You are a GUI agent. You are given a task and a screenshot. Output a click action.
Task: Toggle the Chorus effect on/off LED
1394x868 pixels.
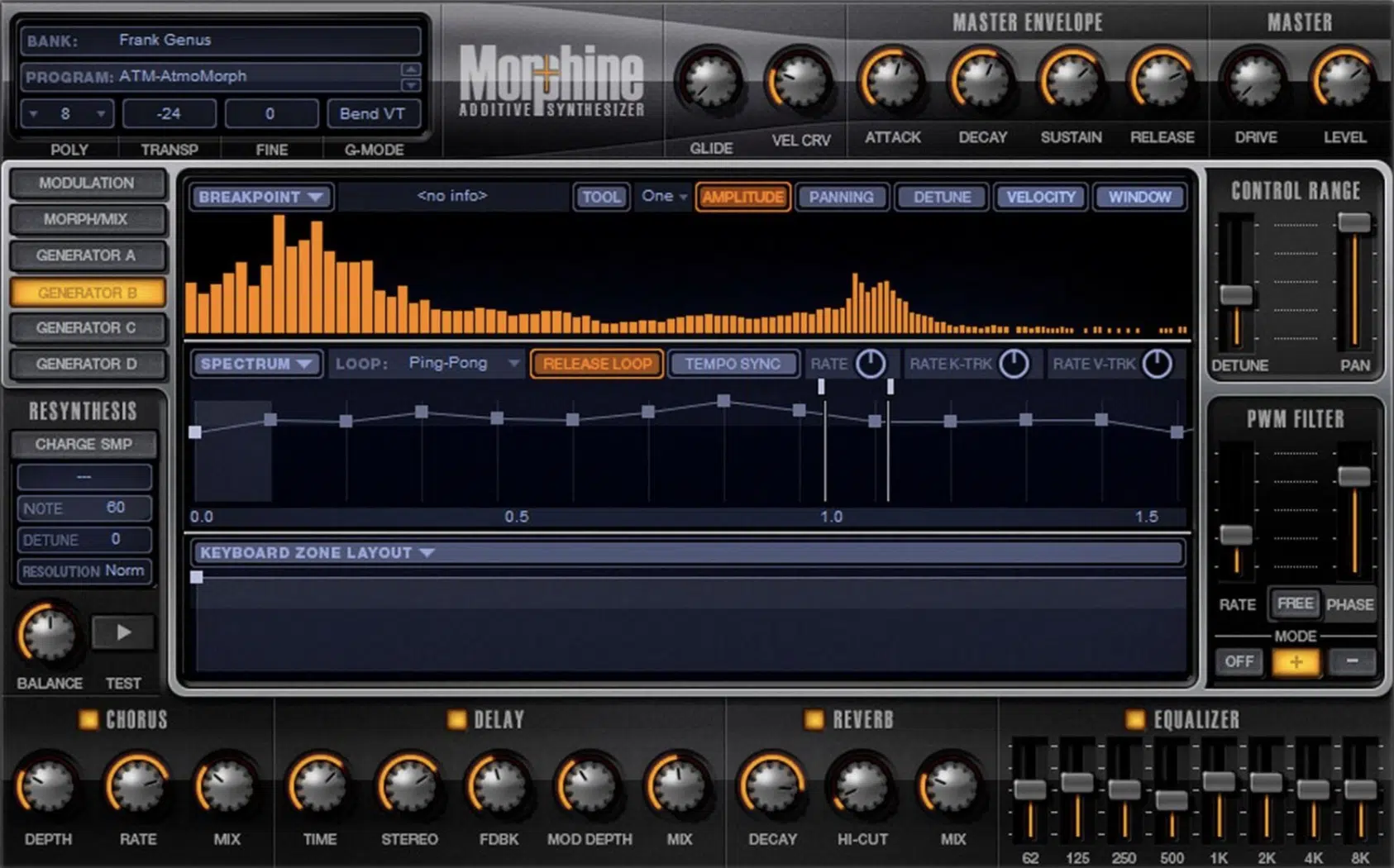88,719
